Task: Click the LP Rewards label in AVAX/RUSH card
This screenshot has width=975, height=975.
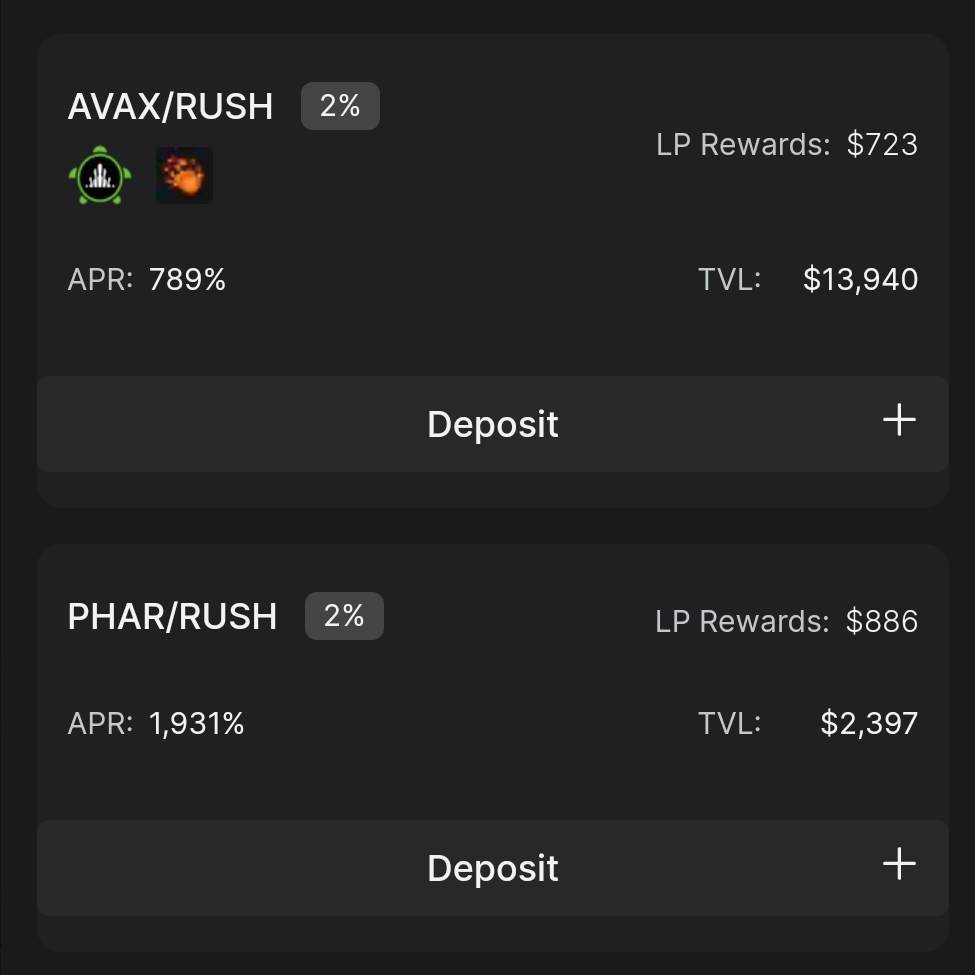Action: point(743,144)
